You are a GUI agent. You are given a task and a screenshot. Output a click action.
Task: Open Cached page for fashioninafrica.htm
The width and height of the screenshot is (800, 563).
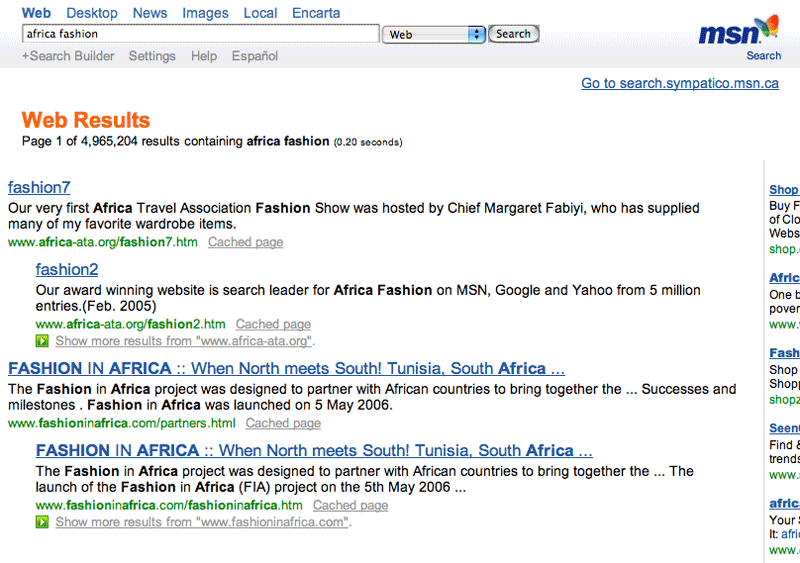point(351,505)
